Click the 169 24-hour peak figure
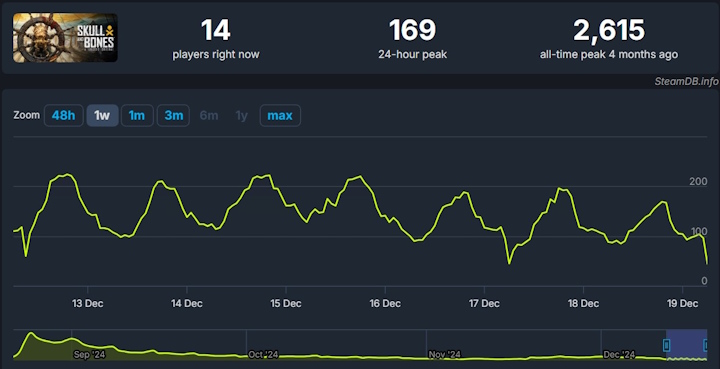The height and width of the screenshot is (369, 720). coord(412,30)
